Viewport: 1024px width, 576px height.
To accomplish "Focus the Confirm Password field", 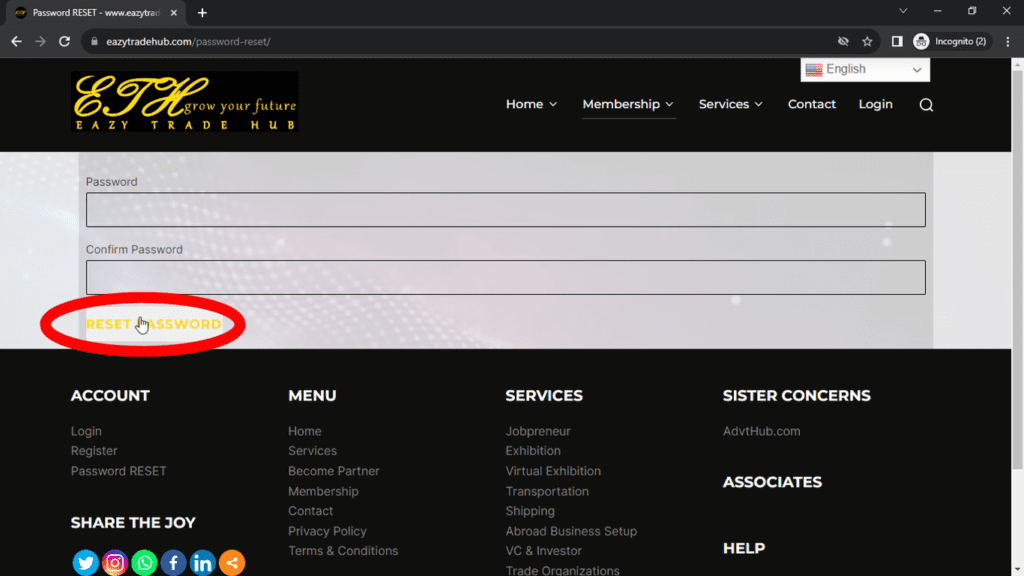I will pyautogui.click(x=505, y=277).
